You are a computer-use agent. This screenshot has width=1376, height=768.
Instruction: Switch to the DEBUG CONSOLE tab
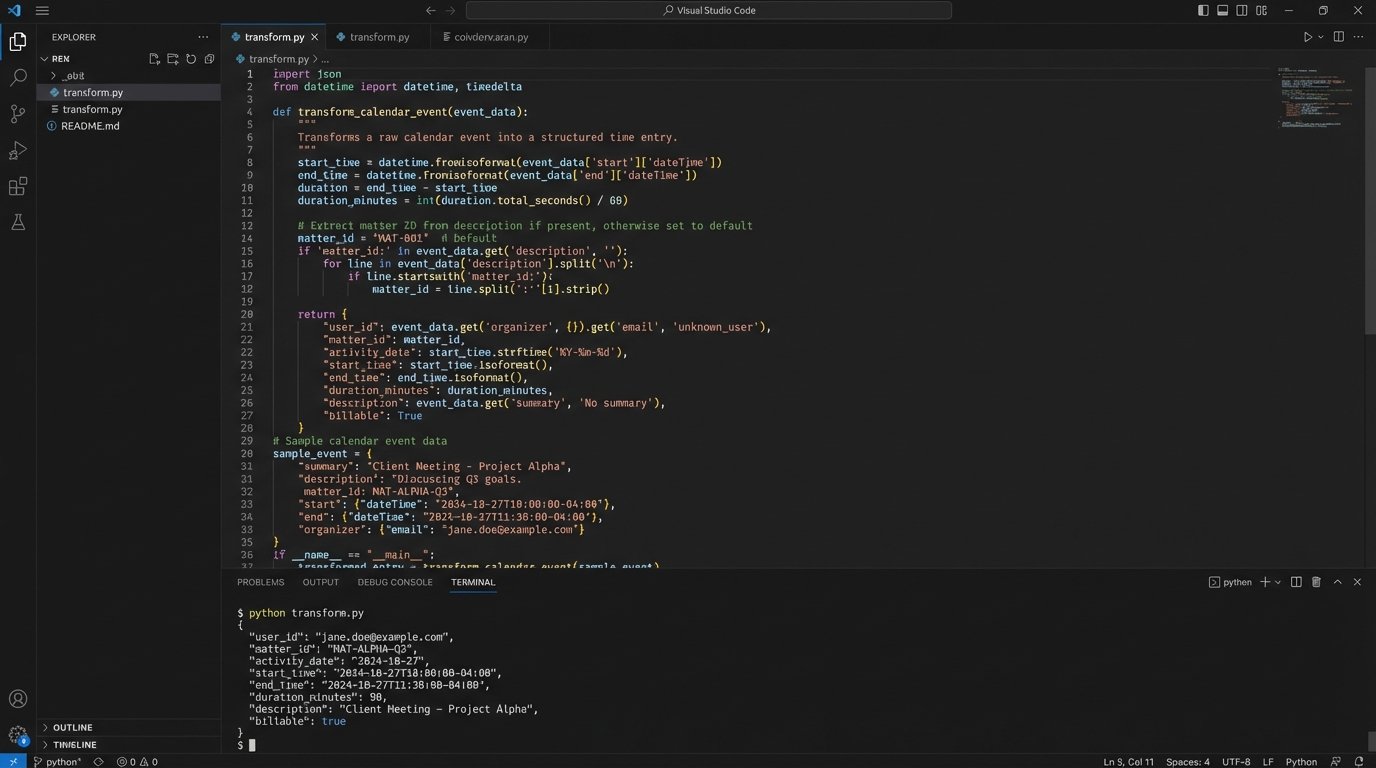395,582
